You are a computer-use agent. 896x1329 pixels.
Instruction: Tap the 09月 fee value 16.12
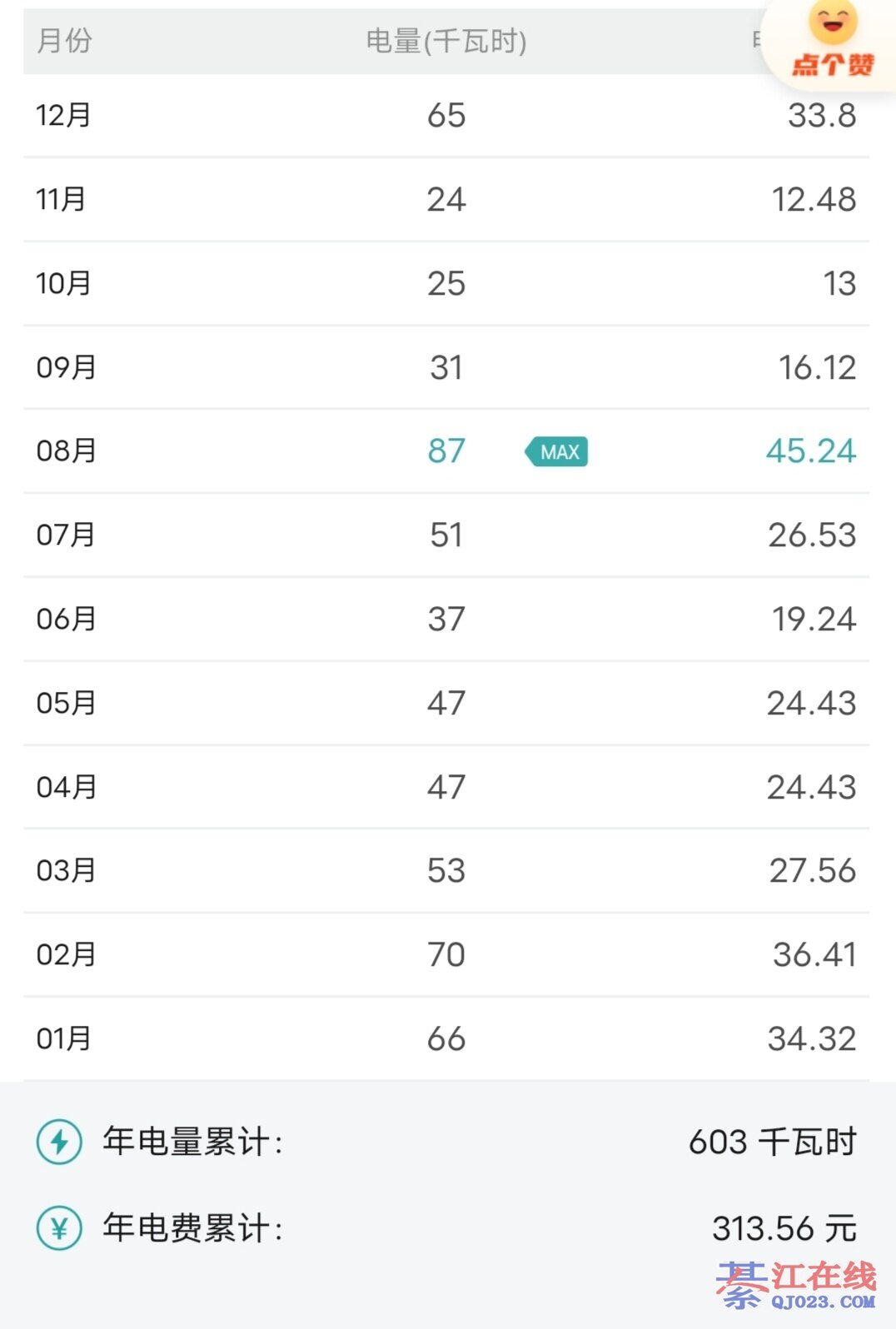817,368
